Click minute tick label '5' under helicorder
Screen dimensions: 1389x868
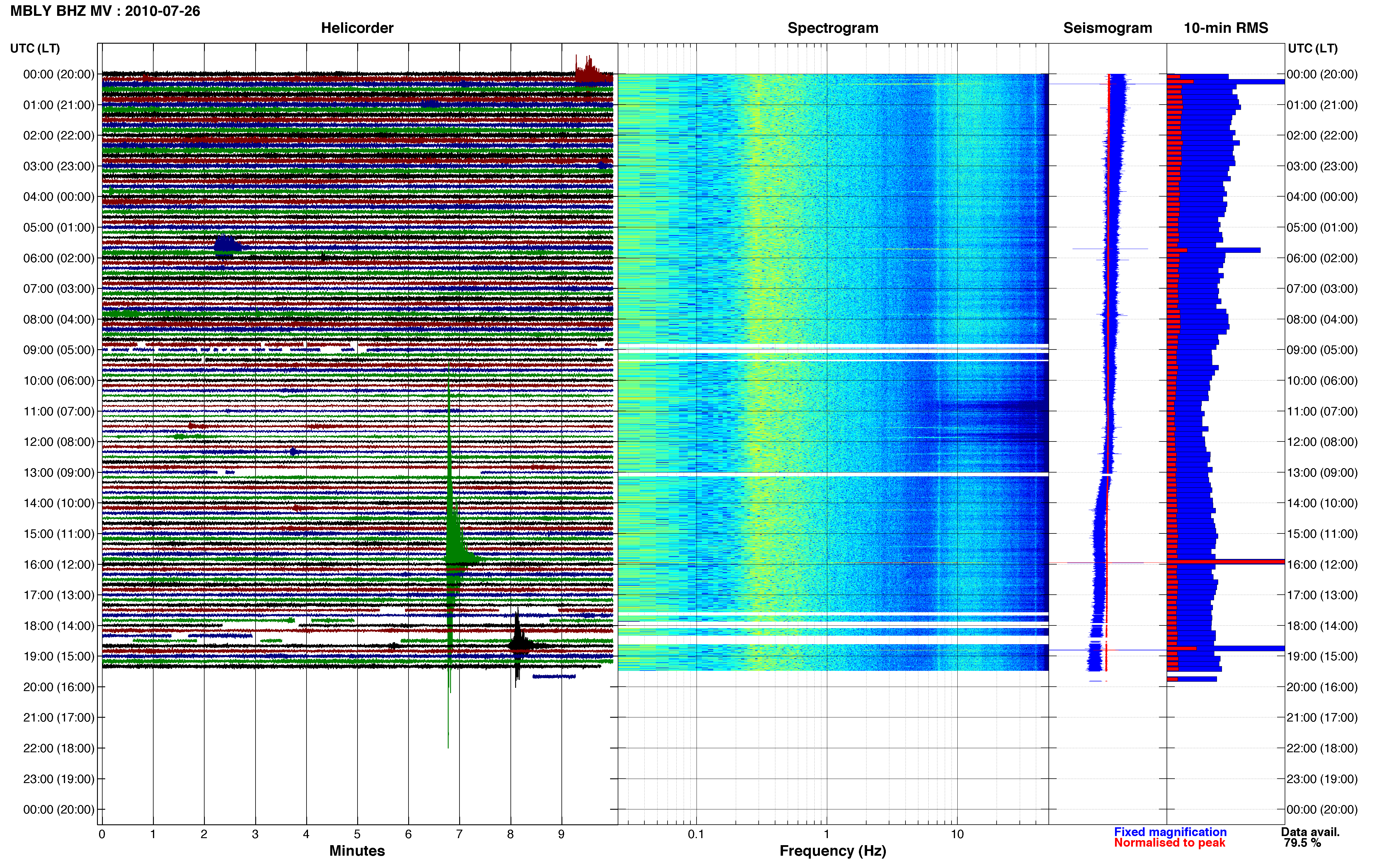point(357,834)
